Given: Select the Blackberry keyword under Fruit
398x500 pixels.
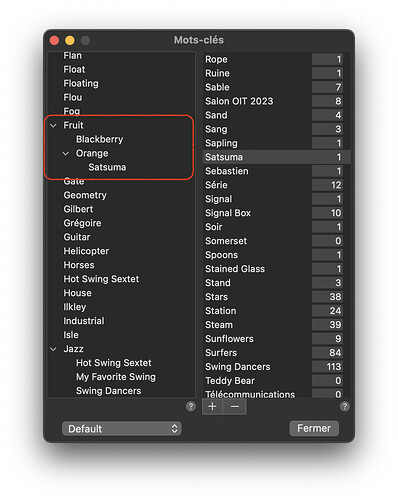Looking at the screenshot, I should tap(99, 139).
